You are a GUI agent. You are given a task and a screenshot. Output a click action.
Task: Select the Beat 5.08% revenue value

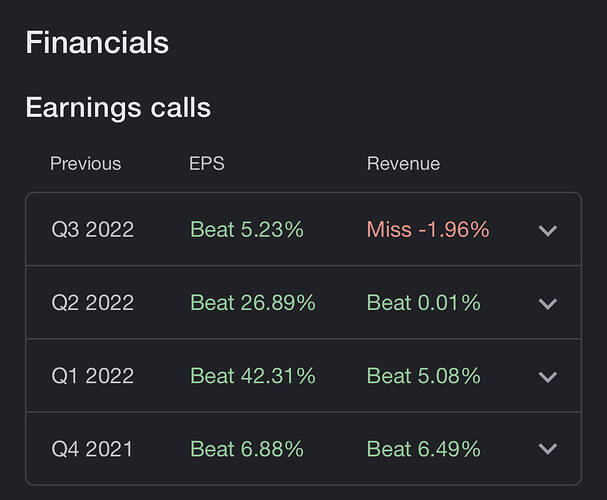tap(424, 376)
